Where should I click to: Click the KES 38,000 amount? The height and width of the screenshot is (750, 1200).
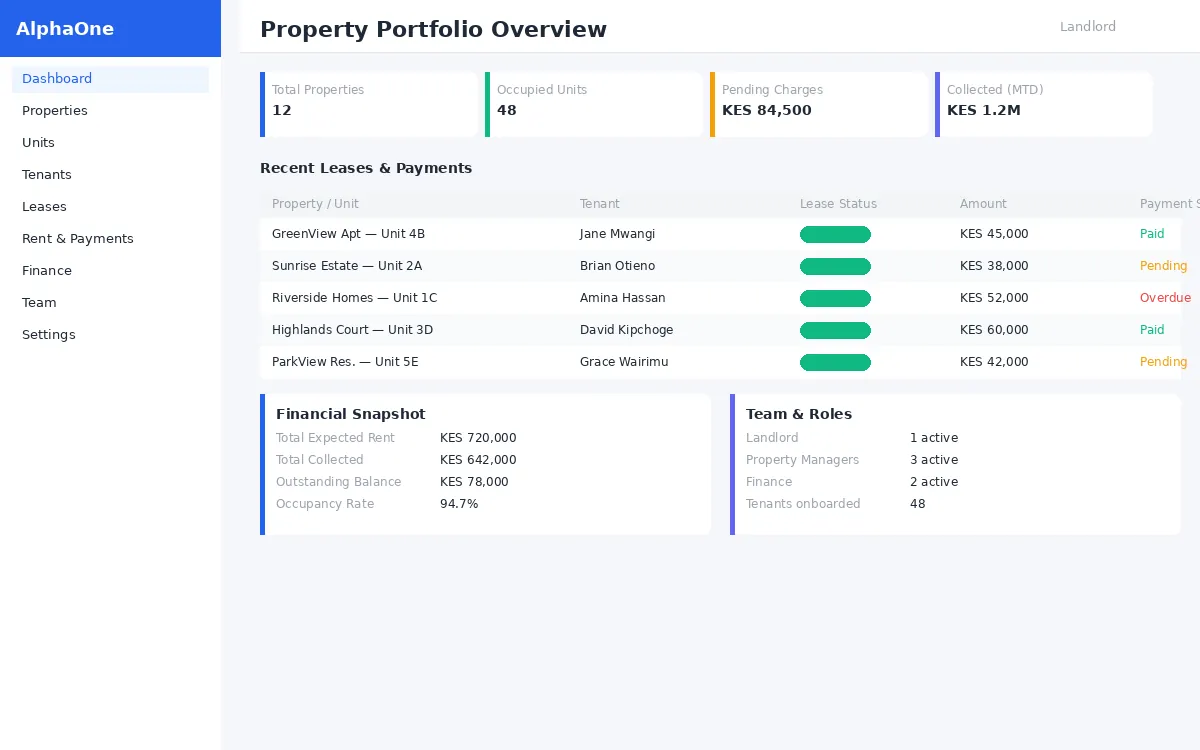tap(994, 266)
